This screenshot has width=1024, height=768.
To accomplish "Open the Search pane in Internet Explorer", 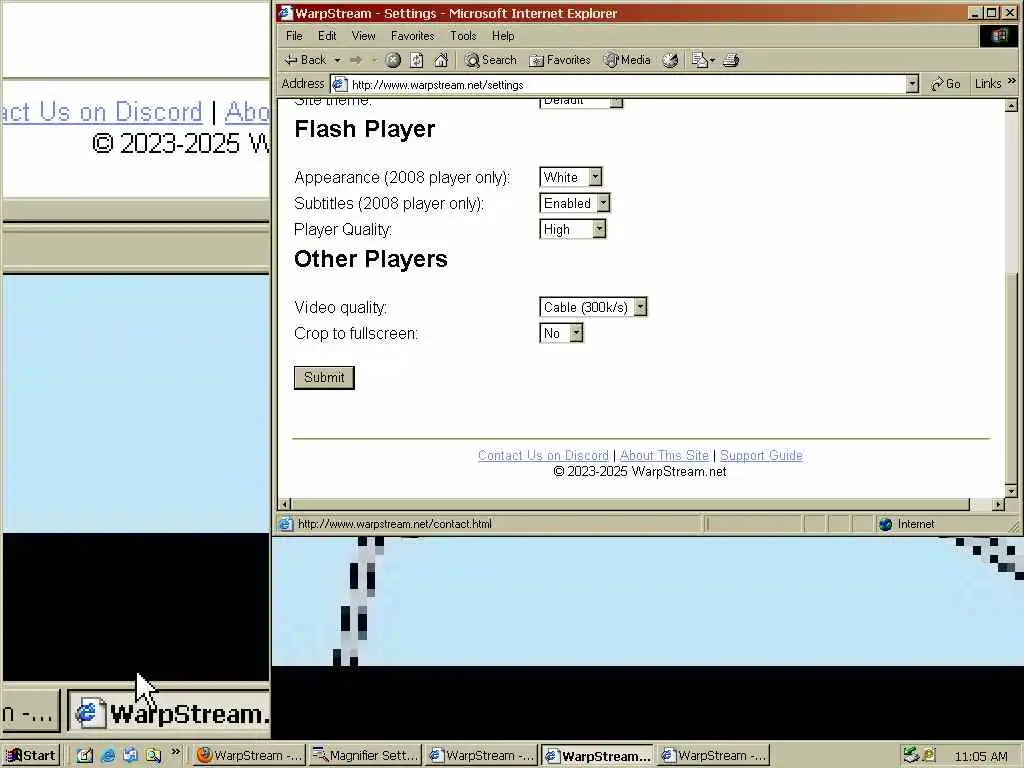I will 490,60.
